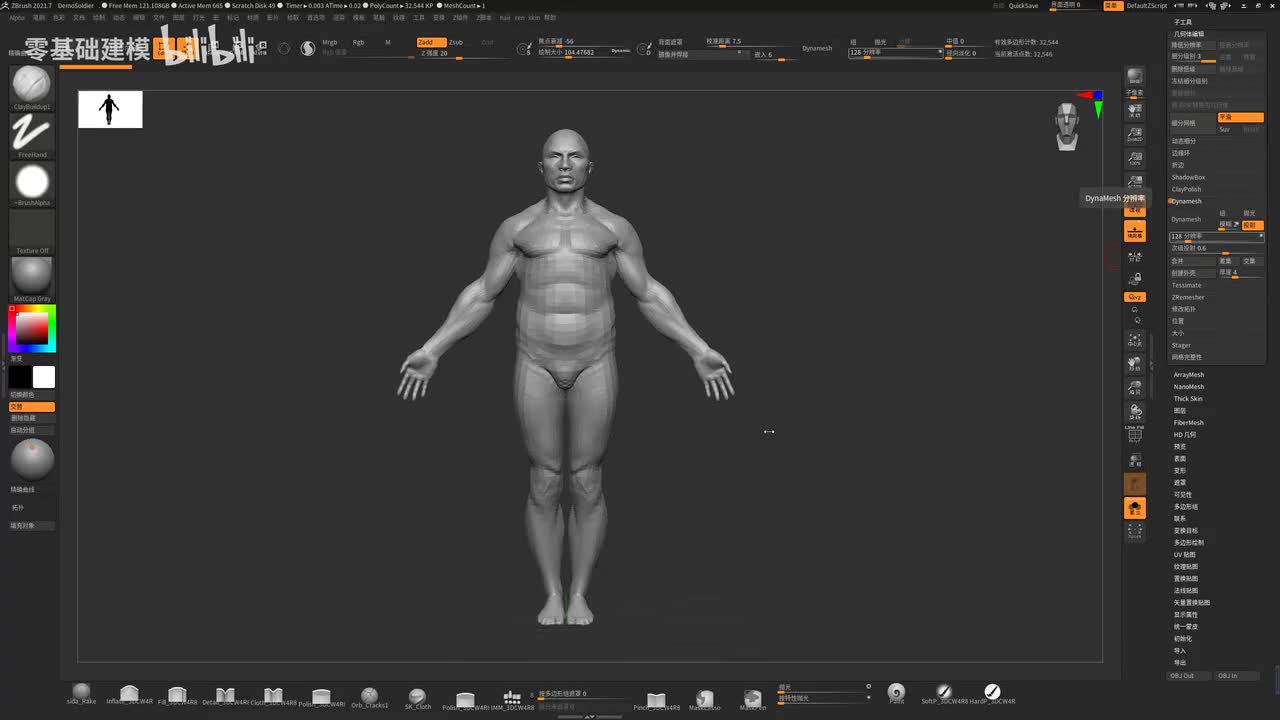This screenshot has width=1280, height=720.
Task: Expand the ArrayMesh palette section
Action: coord(1189,375)
